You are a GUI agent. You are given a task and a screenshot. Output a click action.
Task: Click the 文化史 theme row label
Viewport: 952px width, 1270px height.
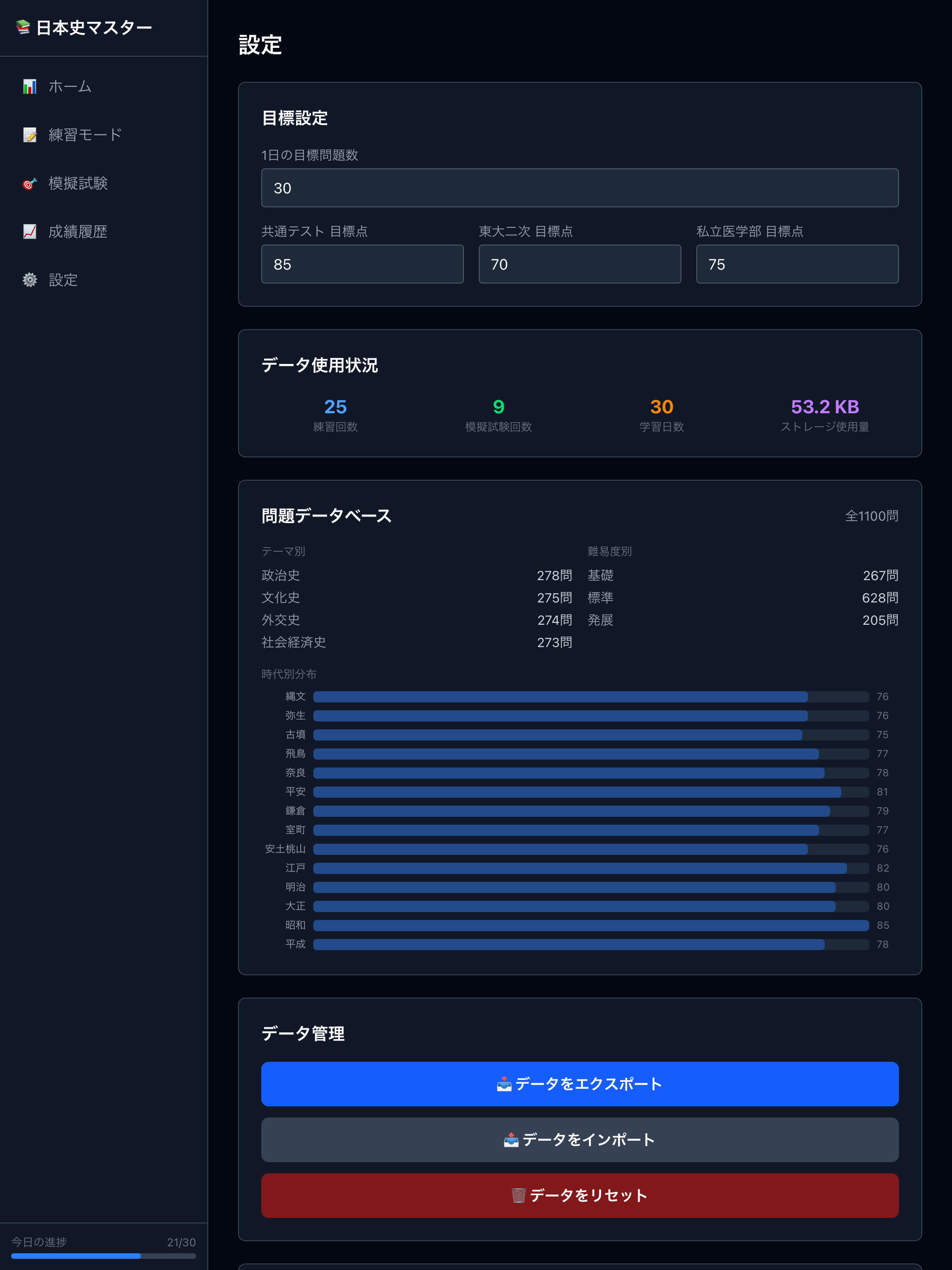pyautogui.click(x=281, y=598)
